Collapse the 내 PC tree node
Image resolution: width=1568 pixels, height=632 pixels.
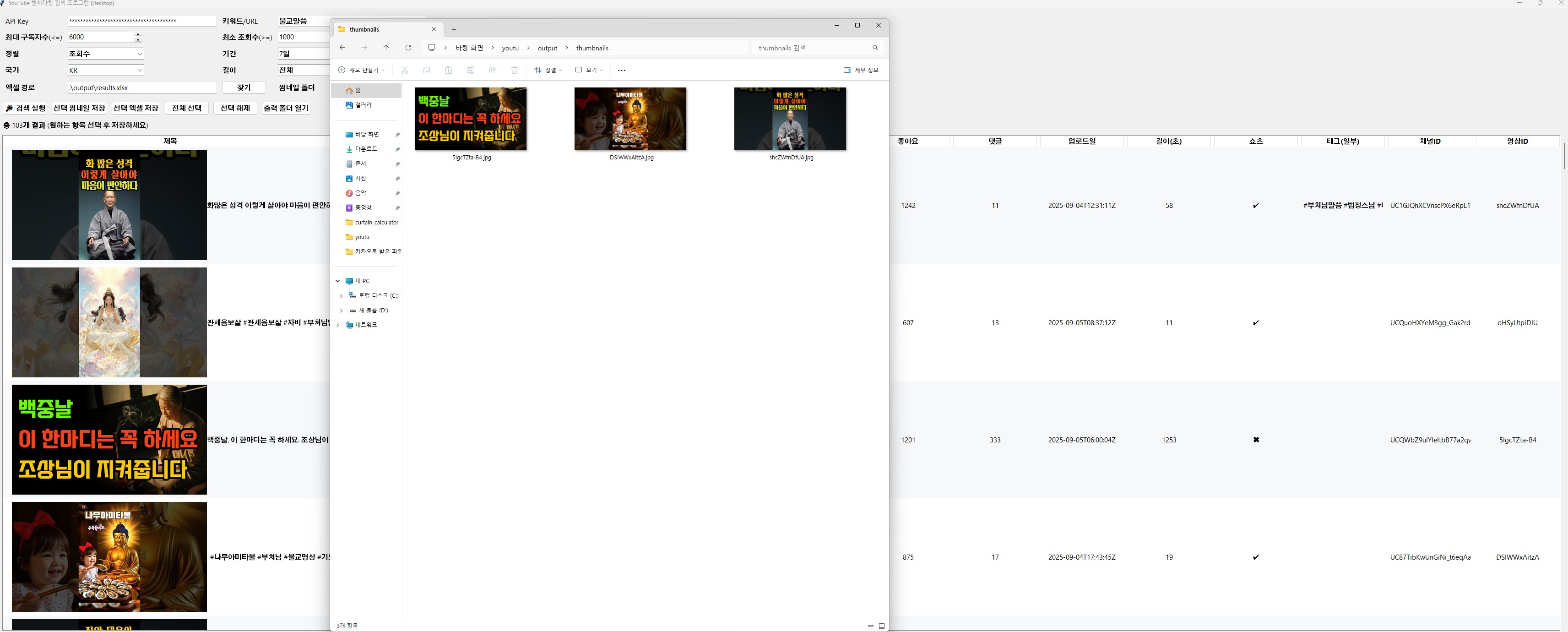click(x=338, y=281)
